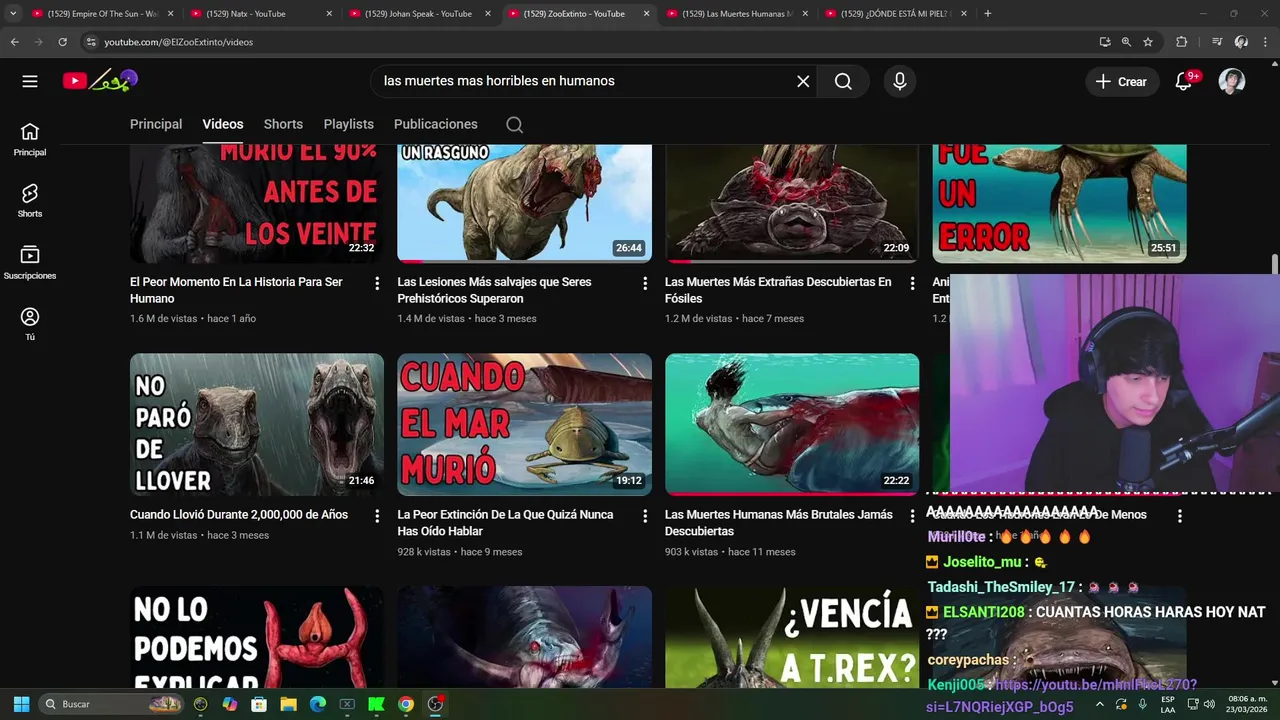Open options for El Peor Momento video

[377, 284]
